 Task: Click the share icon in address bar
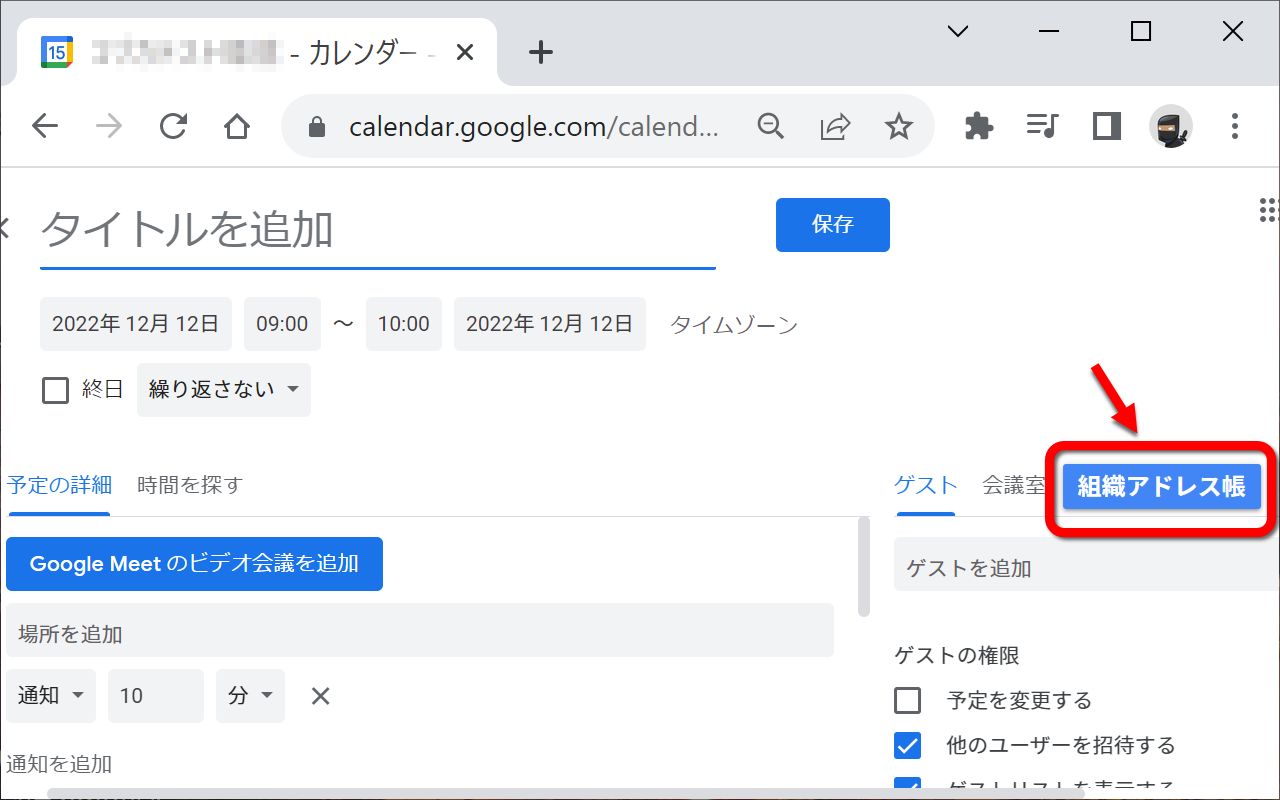(835, 126)
